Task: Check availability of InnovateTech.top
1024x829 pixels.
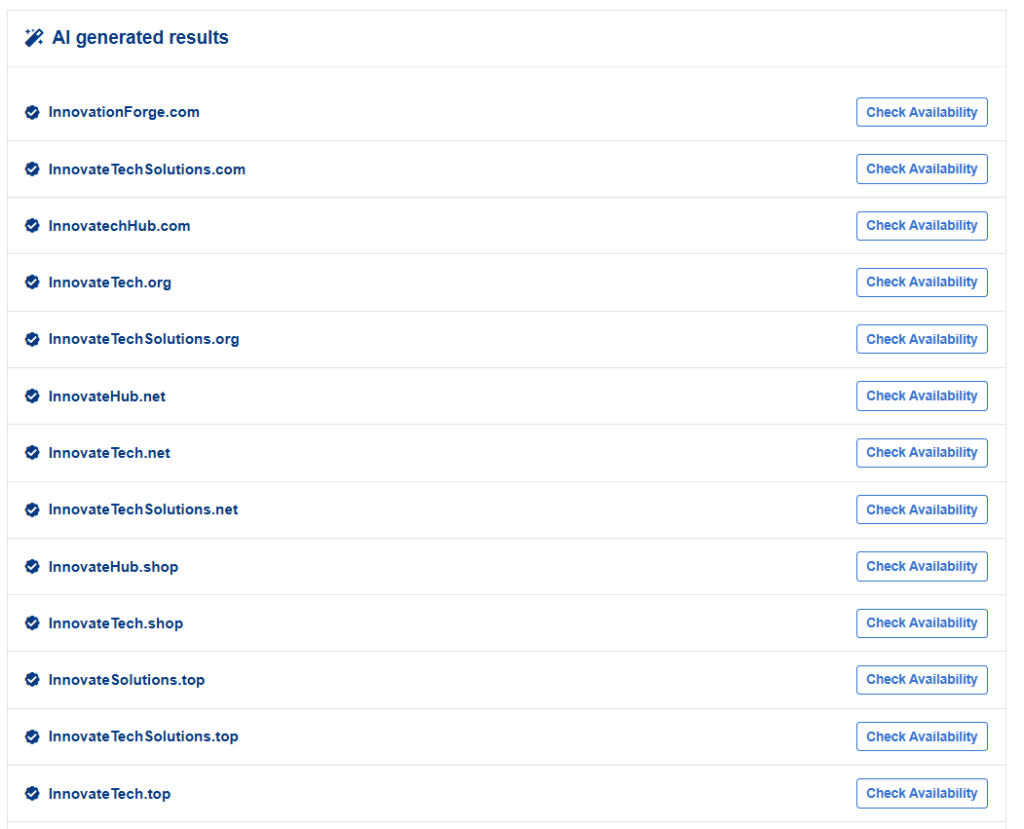Action: (921, 794)
